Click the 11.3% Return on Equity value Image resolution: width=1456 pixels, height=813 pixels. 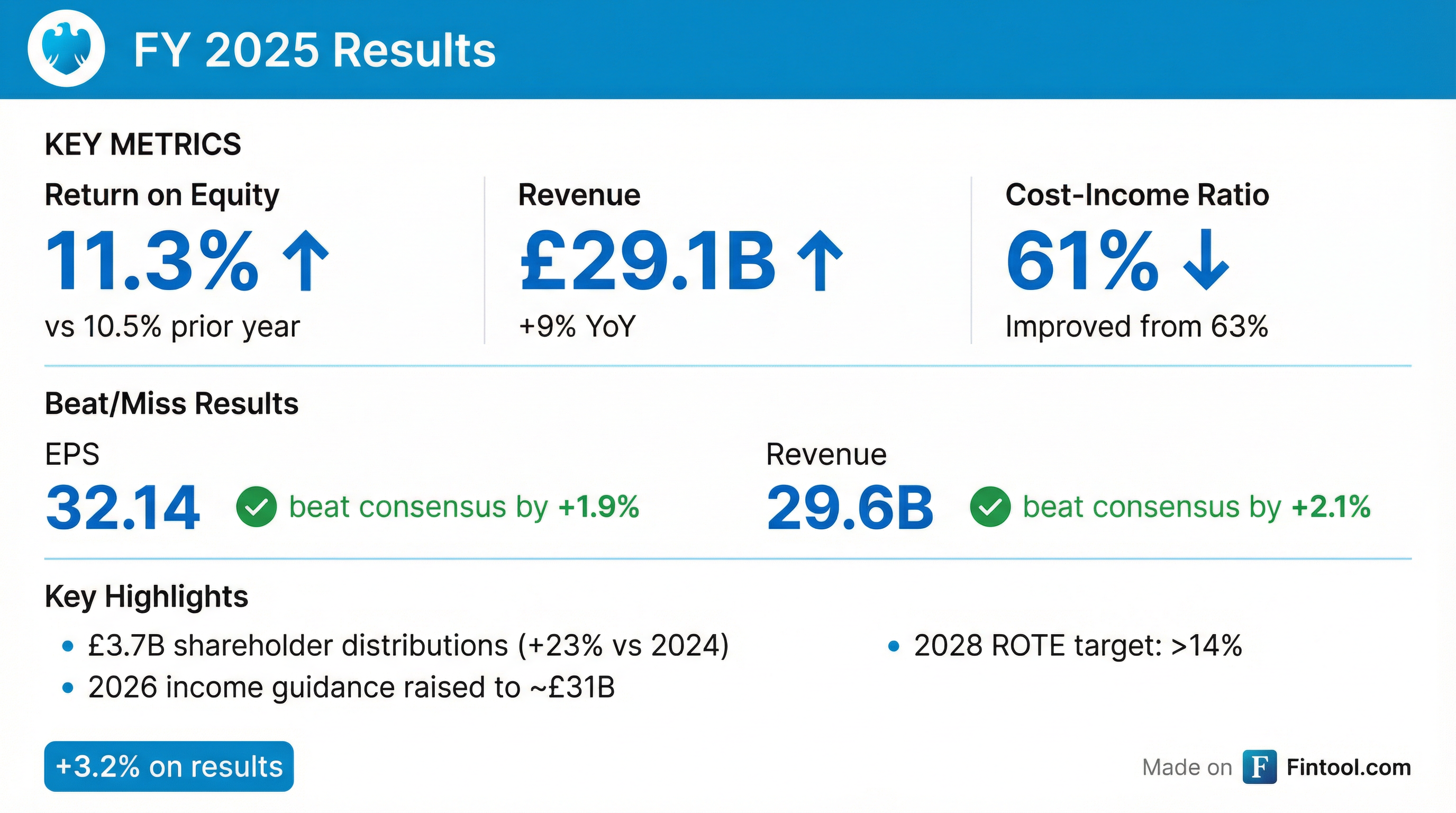(151, 261)
